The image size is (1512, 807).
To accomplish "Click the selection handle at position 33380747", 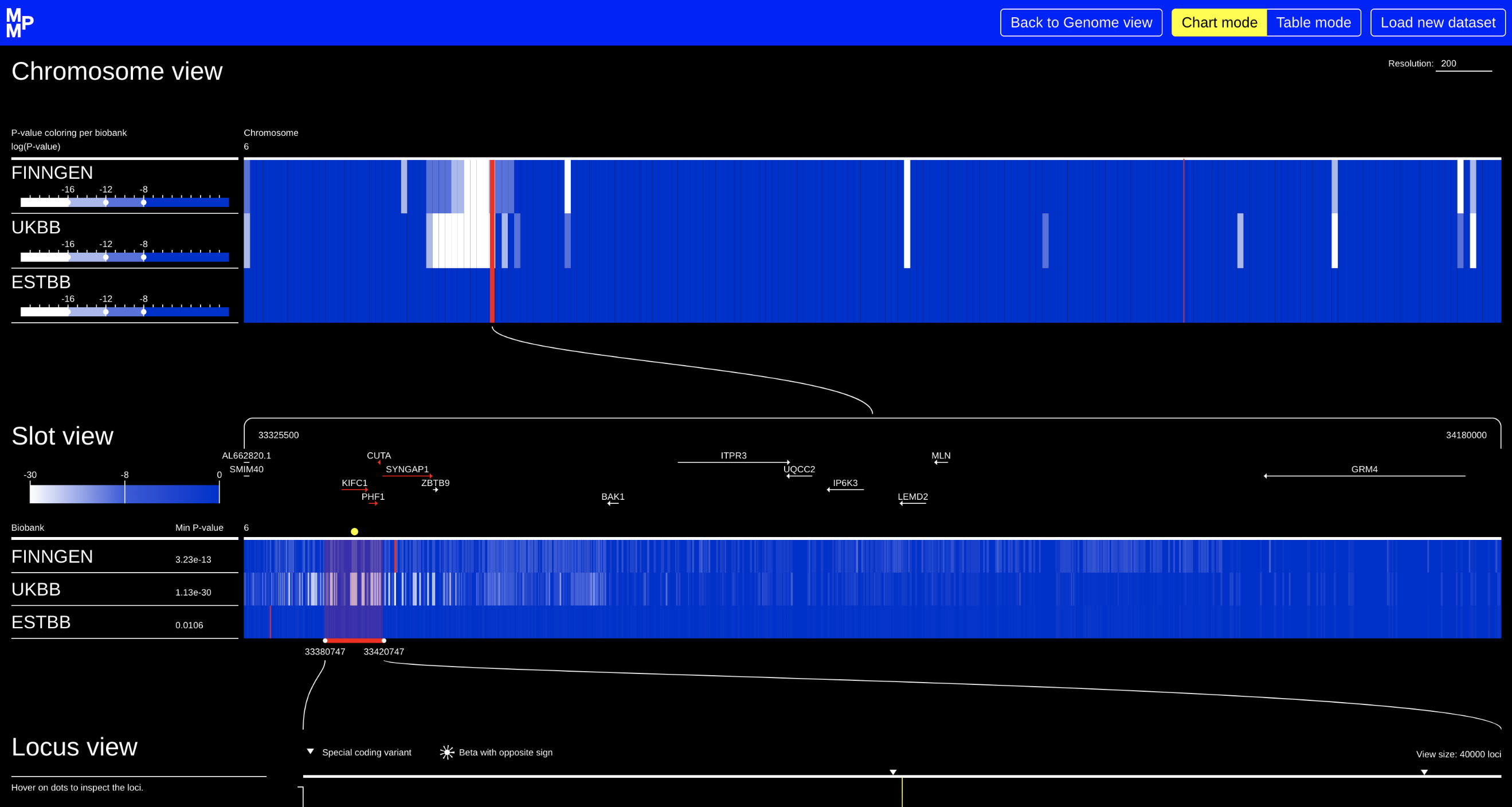I will point(326,641).
